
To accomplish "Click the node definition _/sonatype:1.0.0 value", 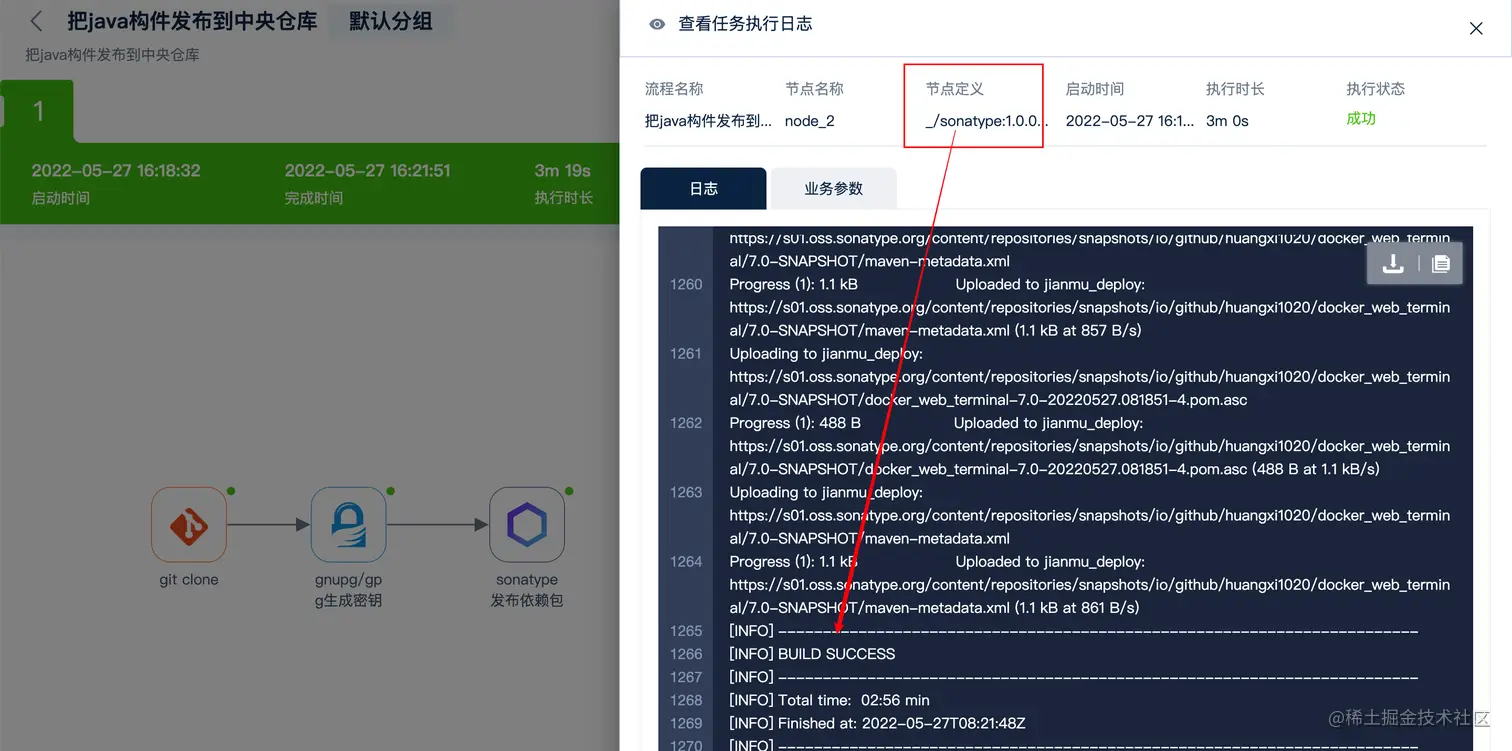I will click(987, 121).
